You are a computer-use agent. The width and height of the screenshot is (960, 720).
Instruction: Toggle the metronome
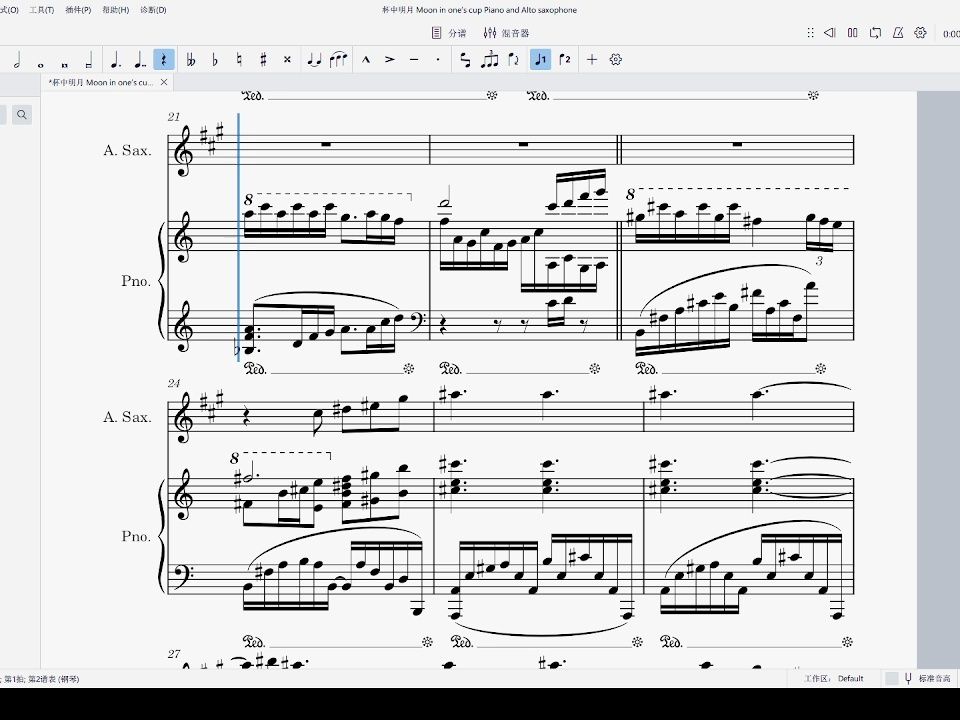click(898, 33)
